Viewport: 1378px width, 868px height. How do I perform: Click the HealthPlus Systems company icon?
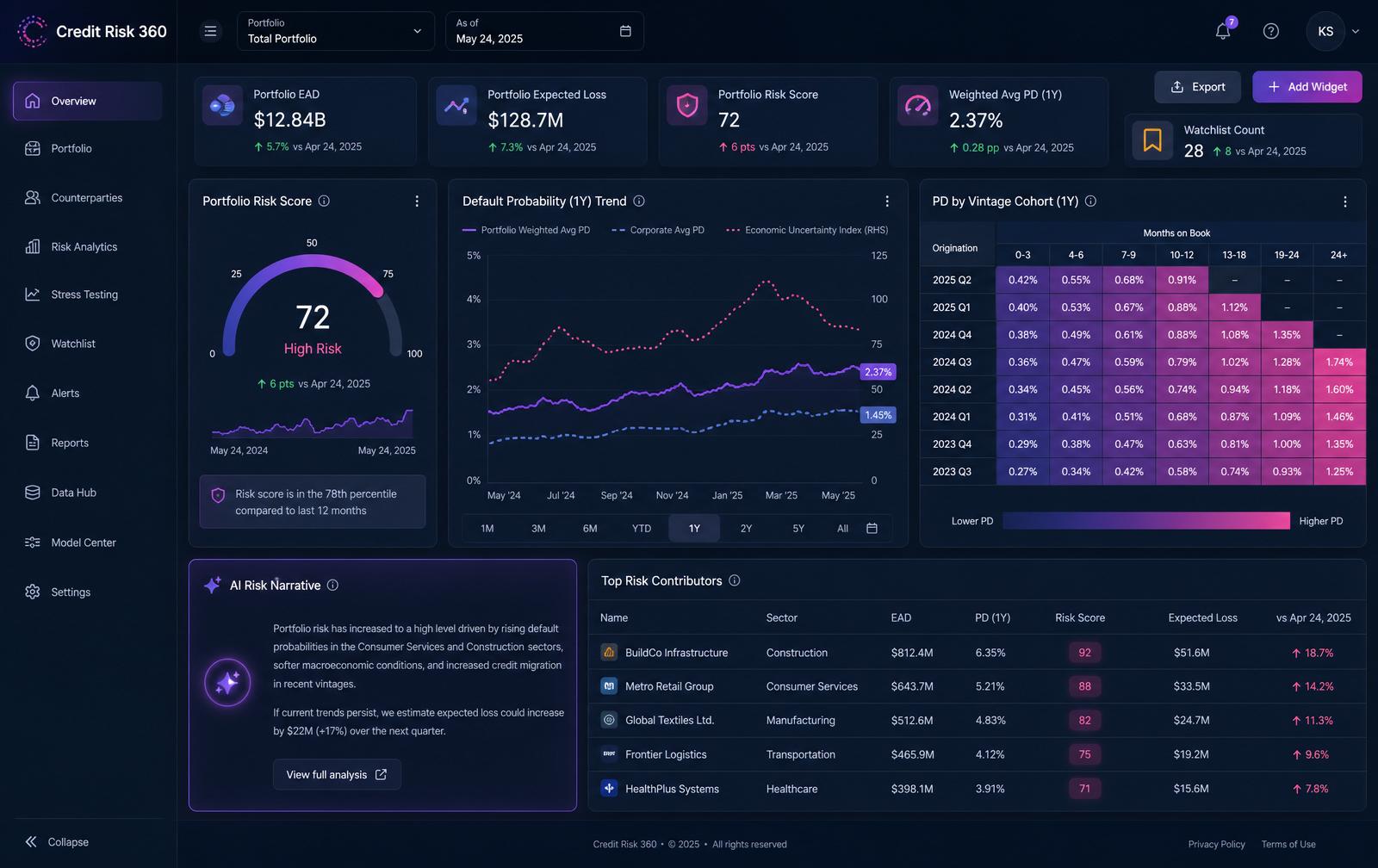coord(609,788)
